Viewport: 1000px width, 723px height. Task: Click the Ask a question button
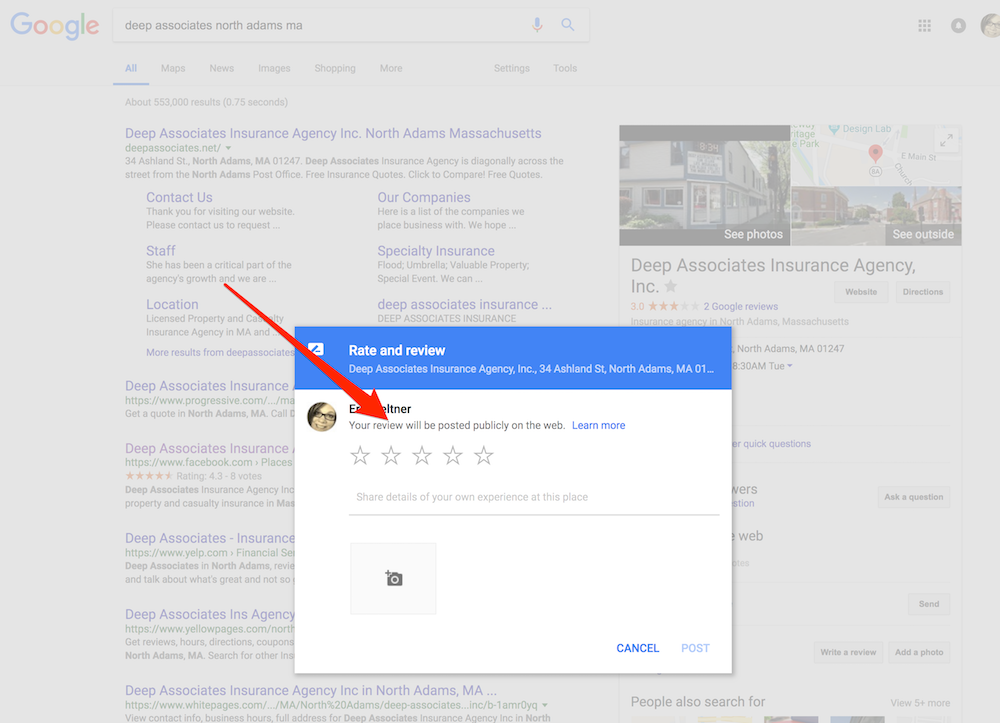click(x=913, y=497)
